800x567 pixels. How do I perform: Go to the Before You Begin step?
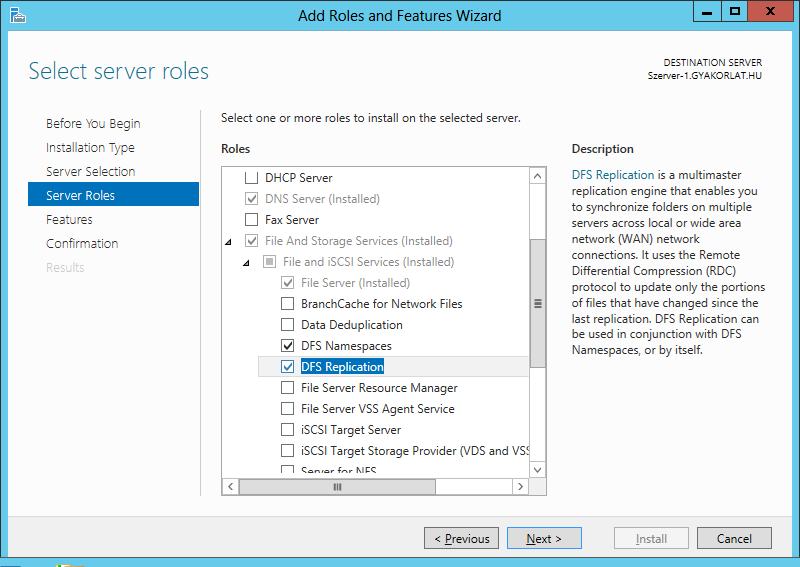tap(93, 124)
